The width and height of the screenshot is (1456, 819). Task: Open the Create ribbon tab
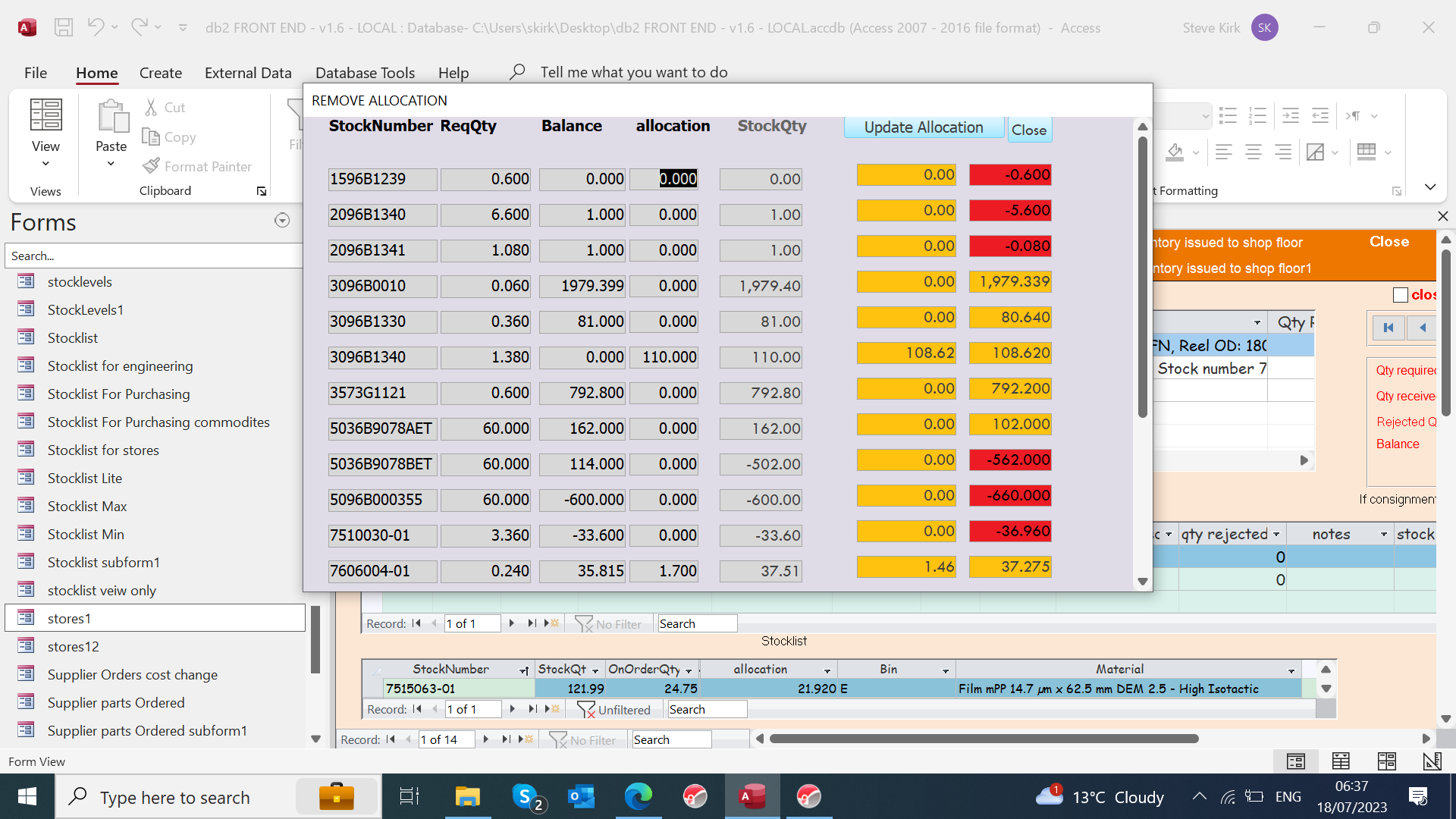pyautogui.click(x=161, y=73)
